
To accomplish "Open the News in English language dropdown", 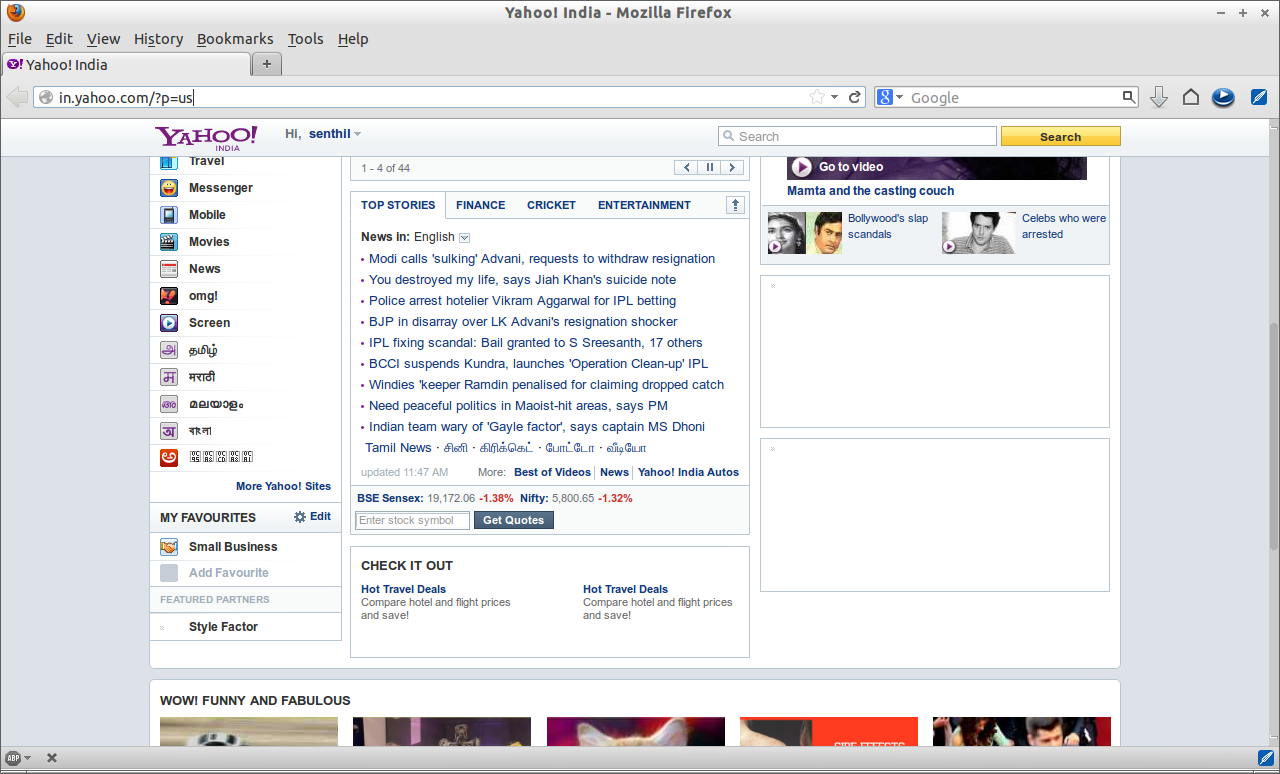I will tap(464, 237).
